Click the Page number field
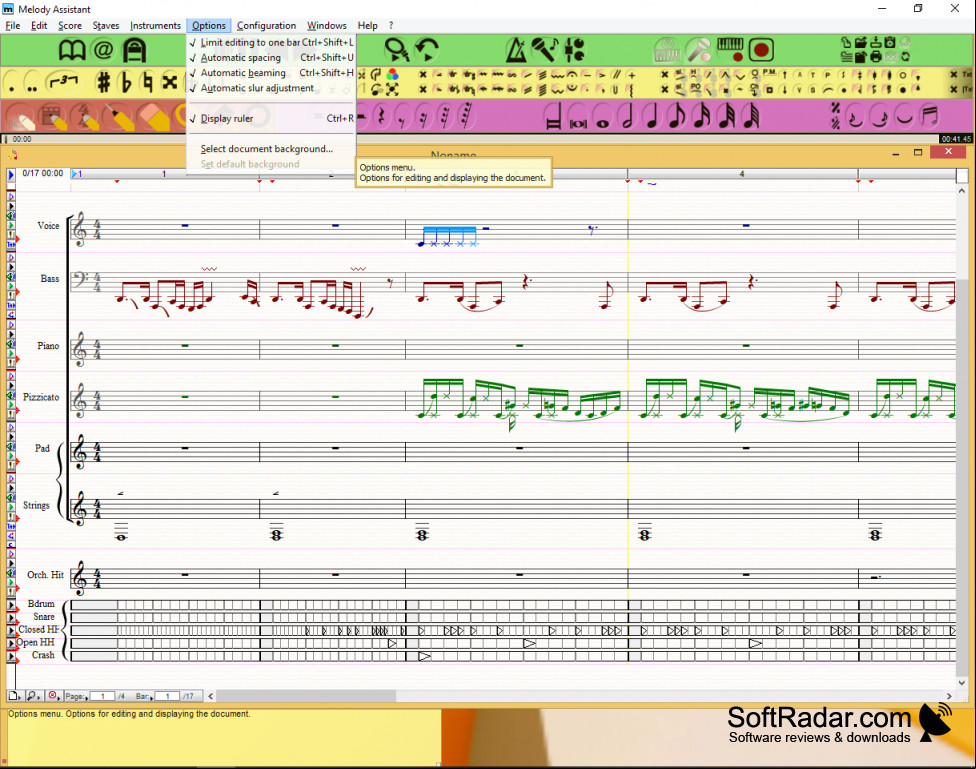This screenshot has height=769, width=976. [103, 696]
